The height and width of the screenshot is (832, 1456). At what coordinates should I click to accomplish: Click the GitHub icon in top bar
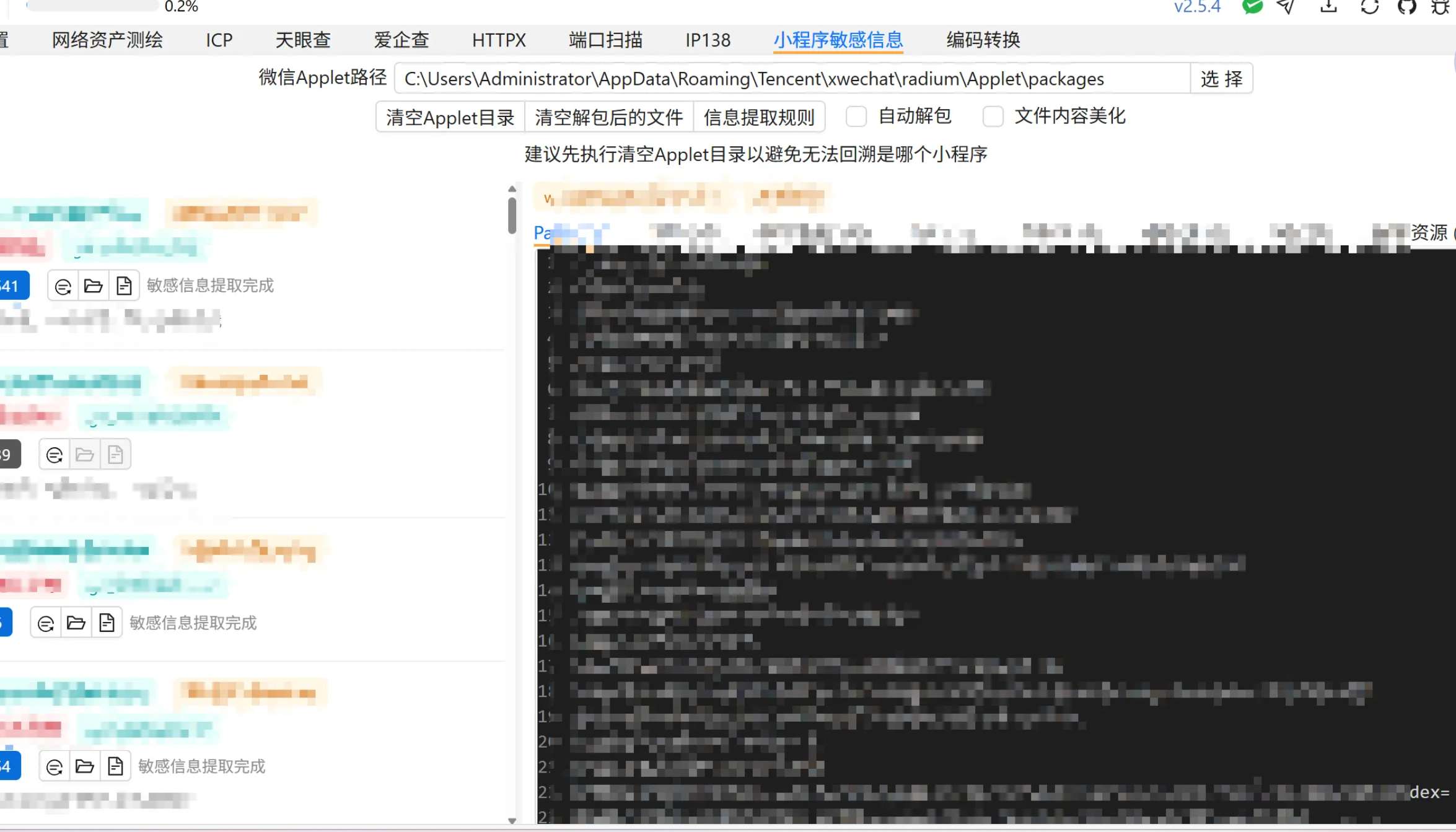(x=1406, y=6)
